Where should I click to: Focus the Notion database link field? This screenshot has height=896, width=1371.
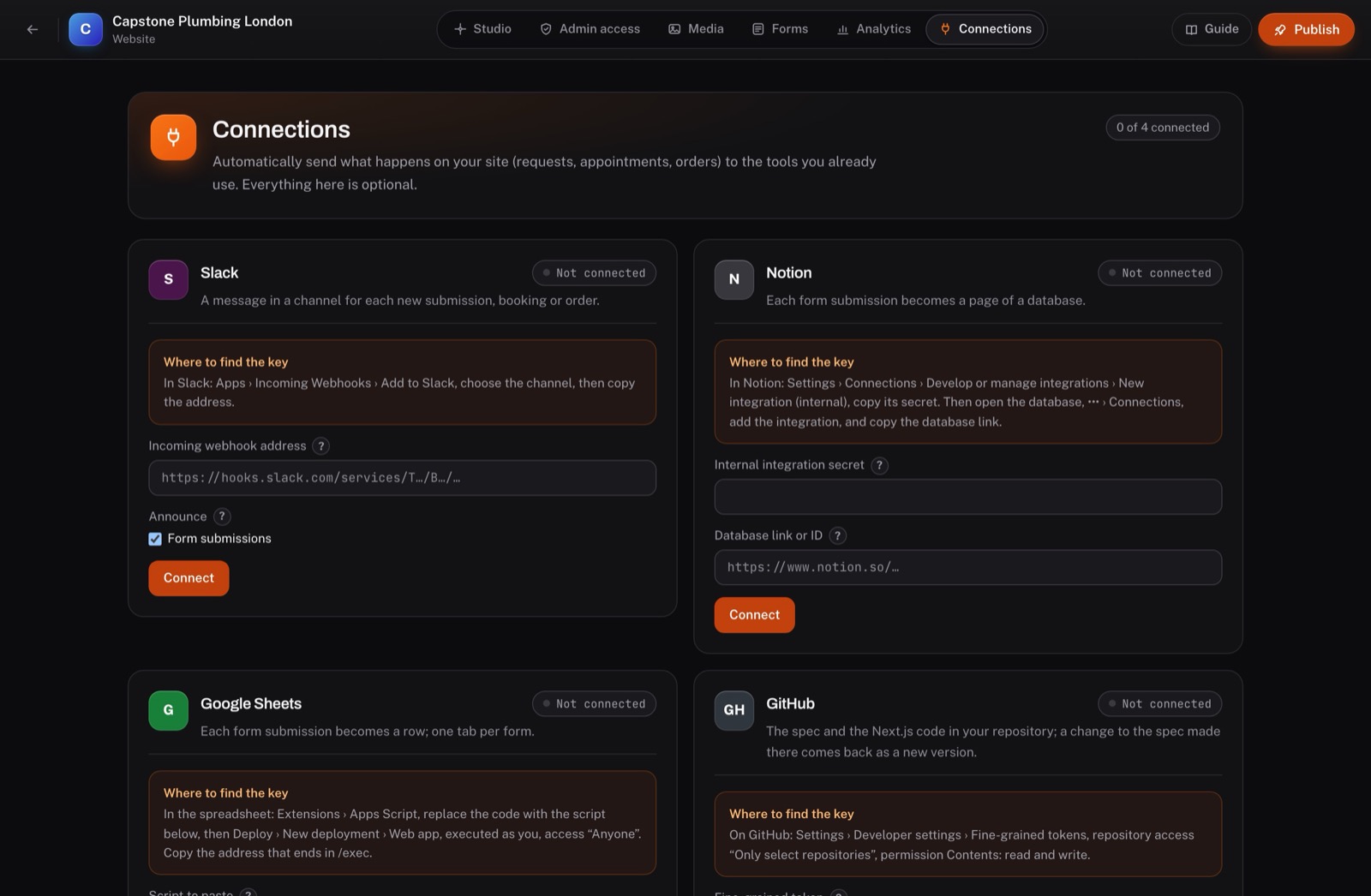967,567
